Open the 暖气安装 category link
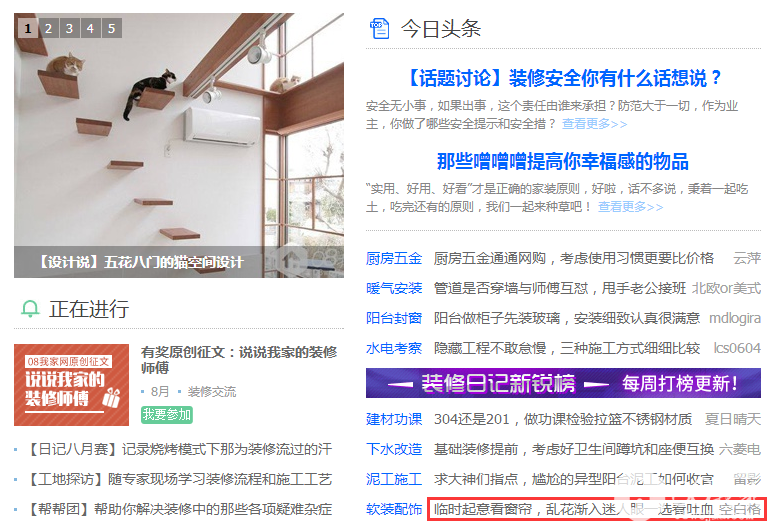The image size is (769, 528). pyautogui.click(x=394, y=288)
